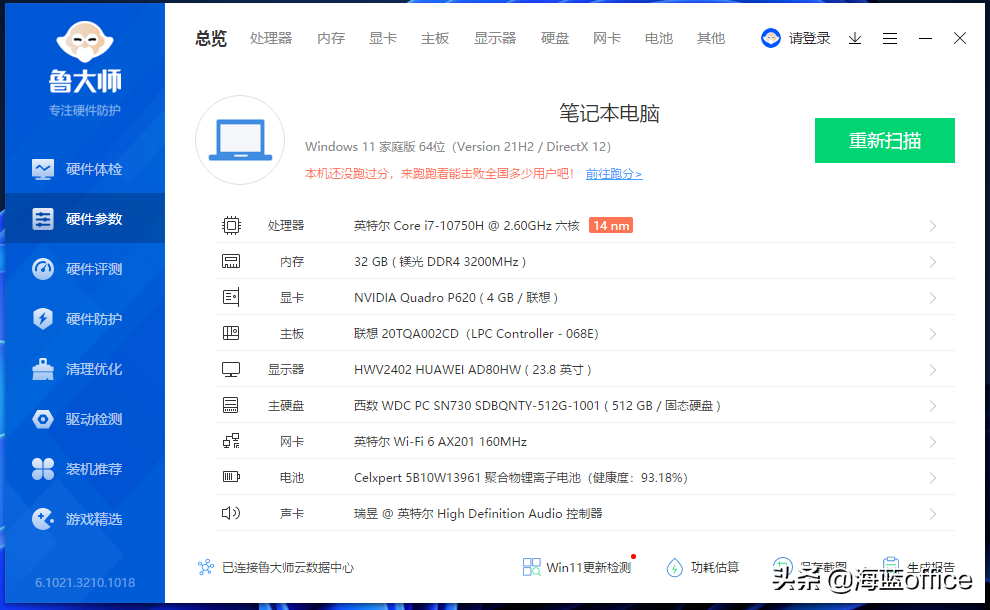Click the graphics card icon
This screenshot has width=990, height=610.
[231, 297]
